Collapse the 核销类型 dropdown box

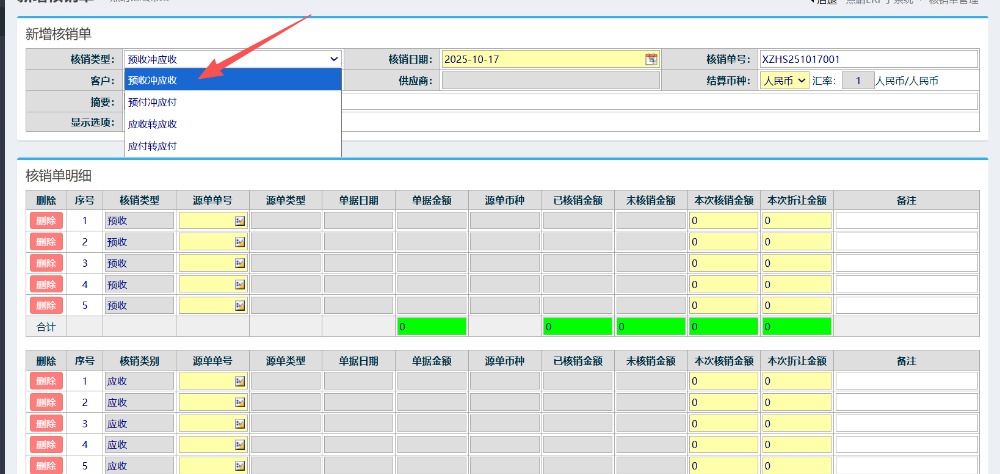click(x=333, y=59)
